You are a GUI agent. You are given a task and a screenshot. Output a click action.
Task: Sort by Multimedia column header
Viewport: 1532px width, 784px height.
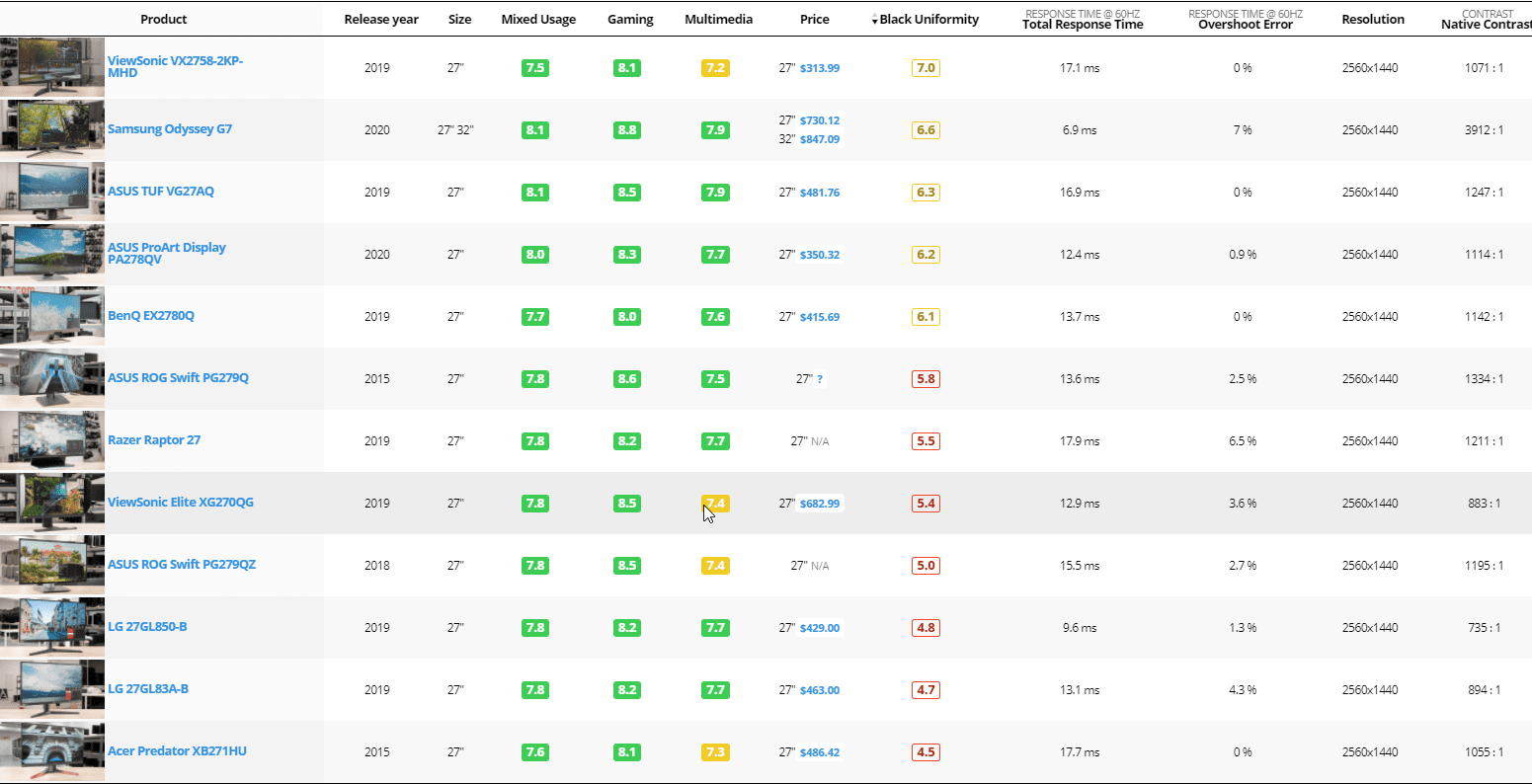pos(718,19)
